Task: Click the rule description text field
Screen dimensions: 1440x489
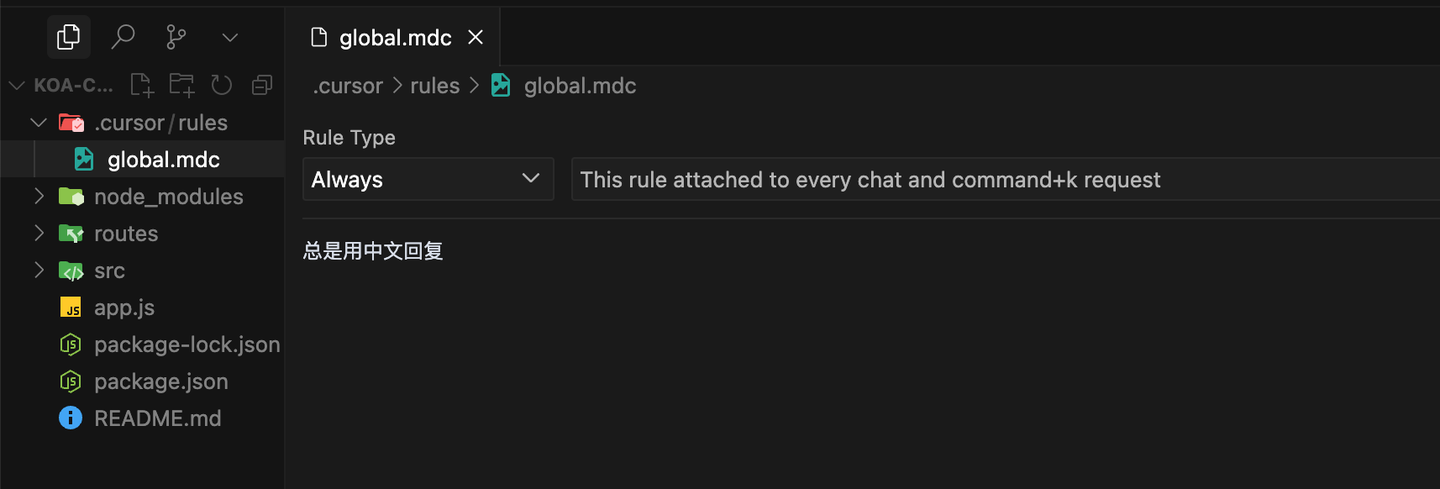Action: 1000,180
